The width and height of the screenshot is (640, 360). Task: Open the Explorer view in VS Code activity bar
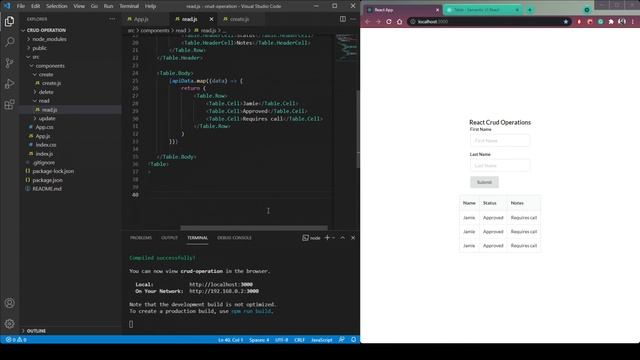click(x=9, y=21)
